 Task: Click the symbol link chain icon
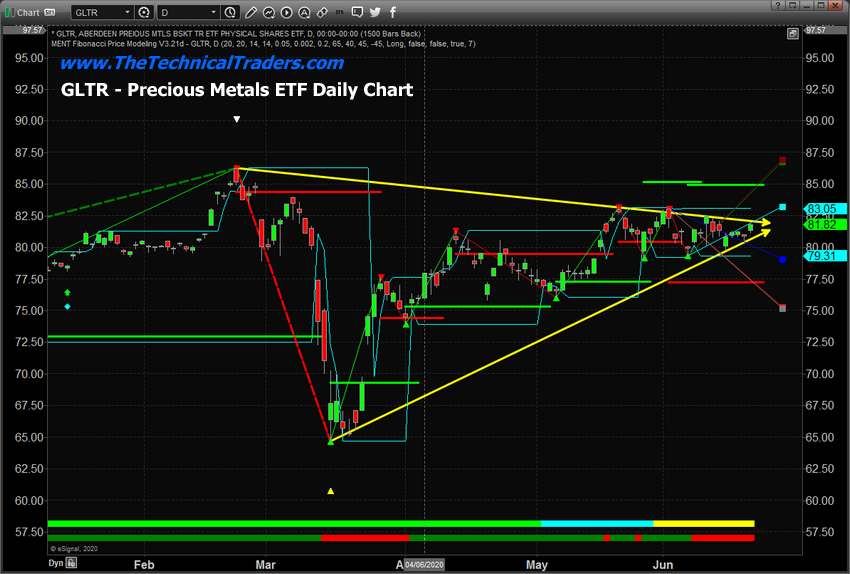coord(322,12)
